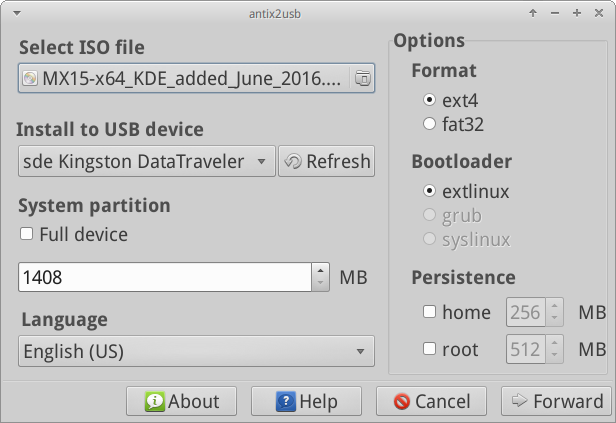Choose extlinux bootloader option
Viewport: 616px width, 423px height.
[429, 191]
